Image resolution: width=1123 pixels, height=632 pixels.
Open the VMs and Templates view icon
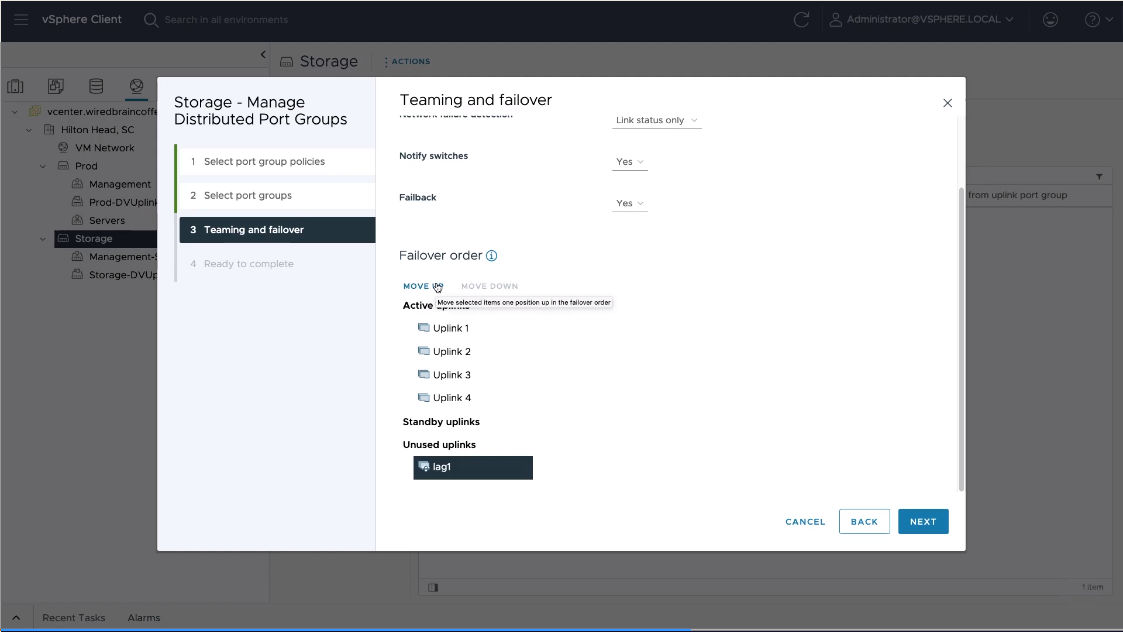(56, 86)
